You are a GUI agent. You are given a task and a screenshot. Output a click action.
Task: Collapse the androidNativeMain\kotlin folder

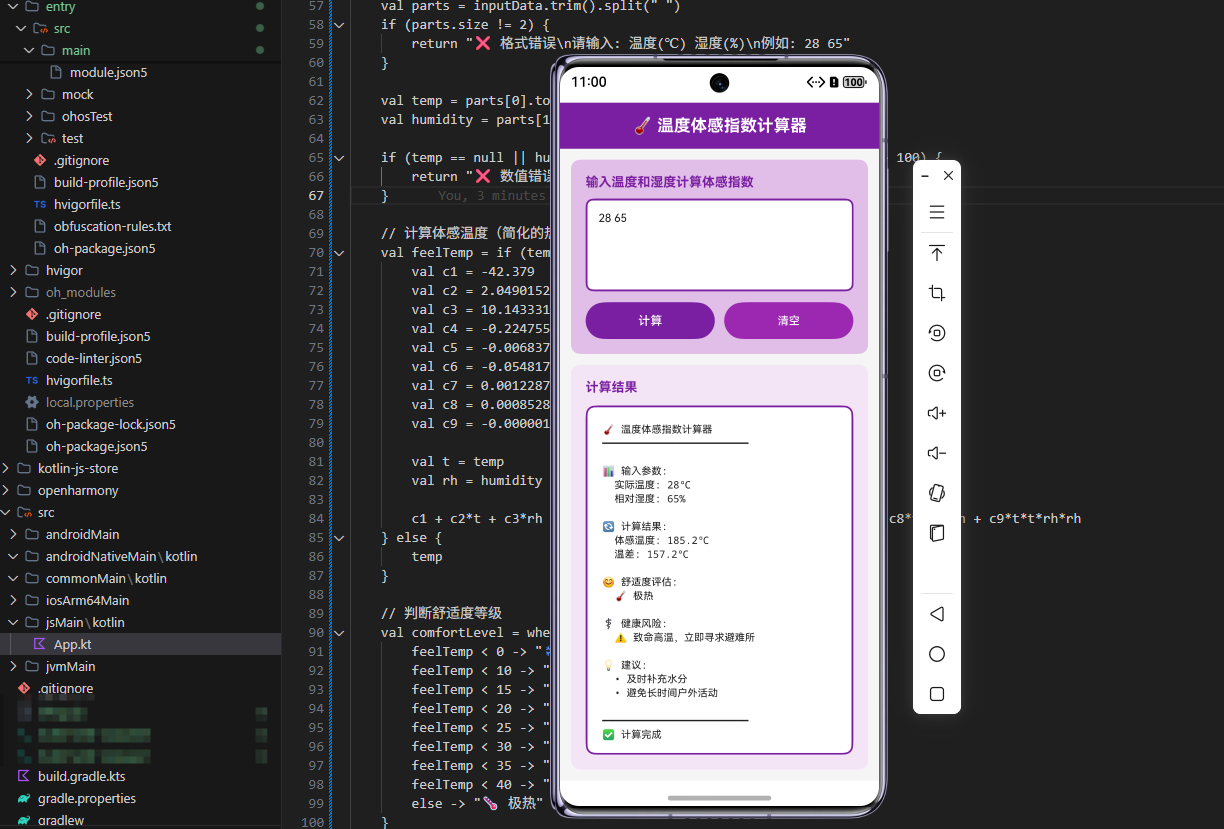[14, 556]
